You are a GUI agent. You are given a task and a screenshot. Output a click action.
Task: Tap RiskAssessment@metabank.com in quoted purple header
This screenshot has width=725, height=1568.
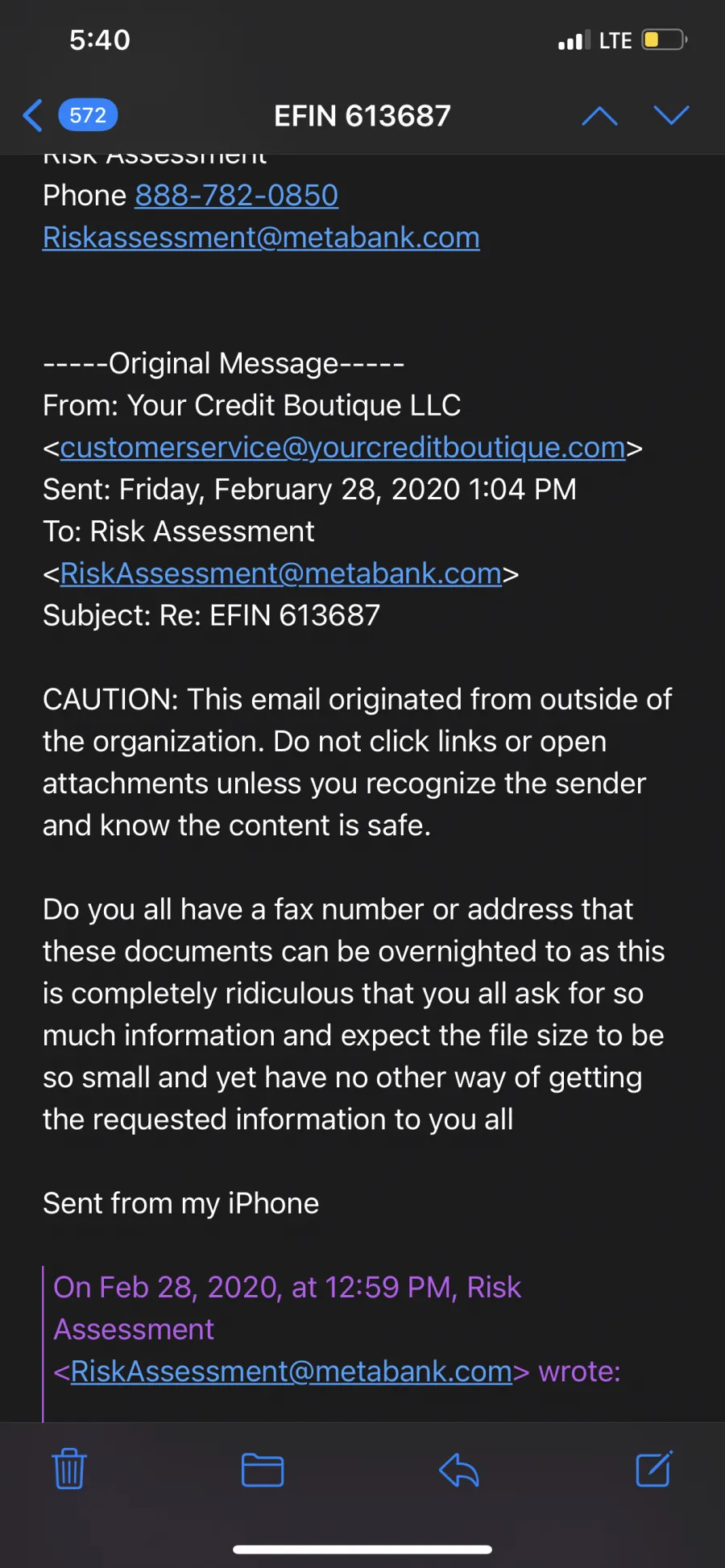[x=291, y=1371]
